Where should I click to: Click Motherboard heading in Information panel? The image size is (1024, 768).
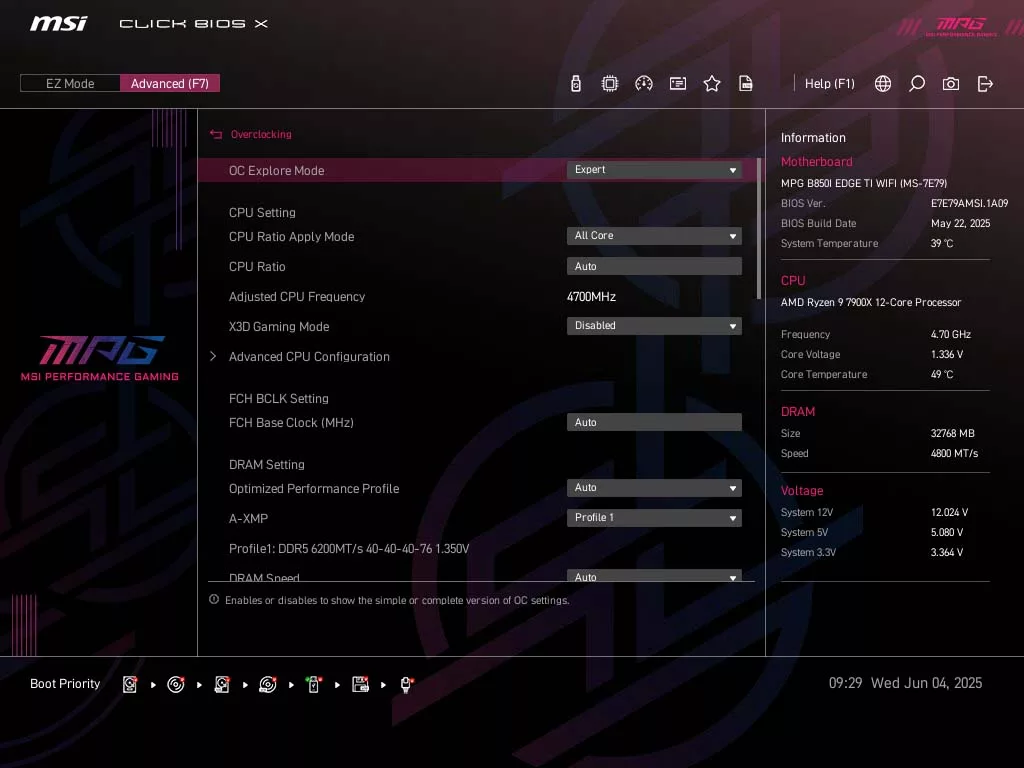[816, 161]
